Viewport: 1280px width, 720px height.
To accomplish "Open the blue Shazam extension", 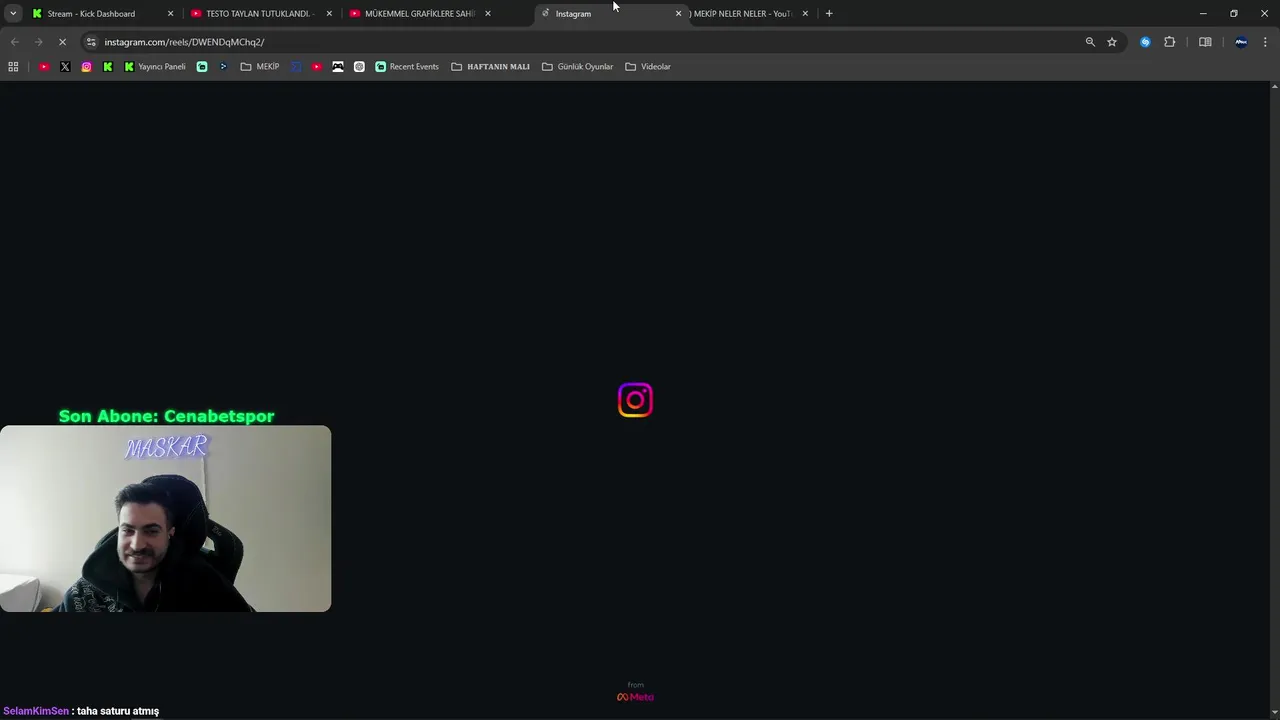I will click(x=1145, y=42).
